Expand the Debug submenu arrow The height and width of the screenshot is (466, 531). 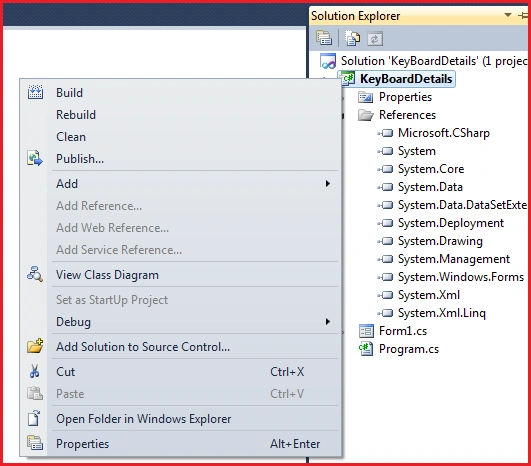tap(327, 321)
